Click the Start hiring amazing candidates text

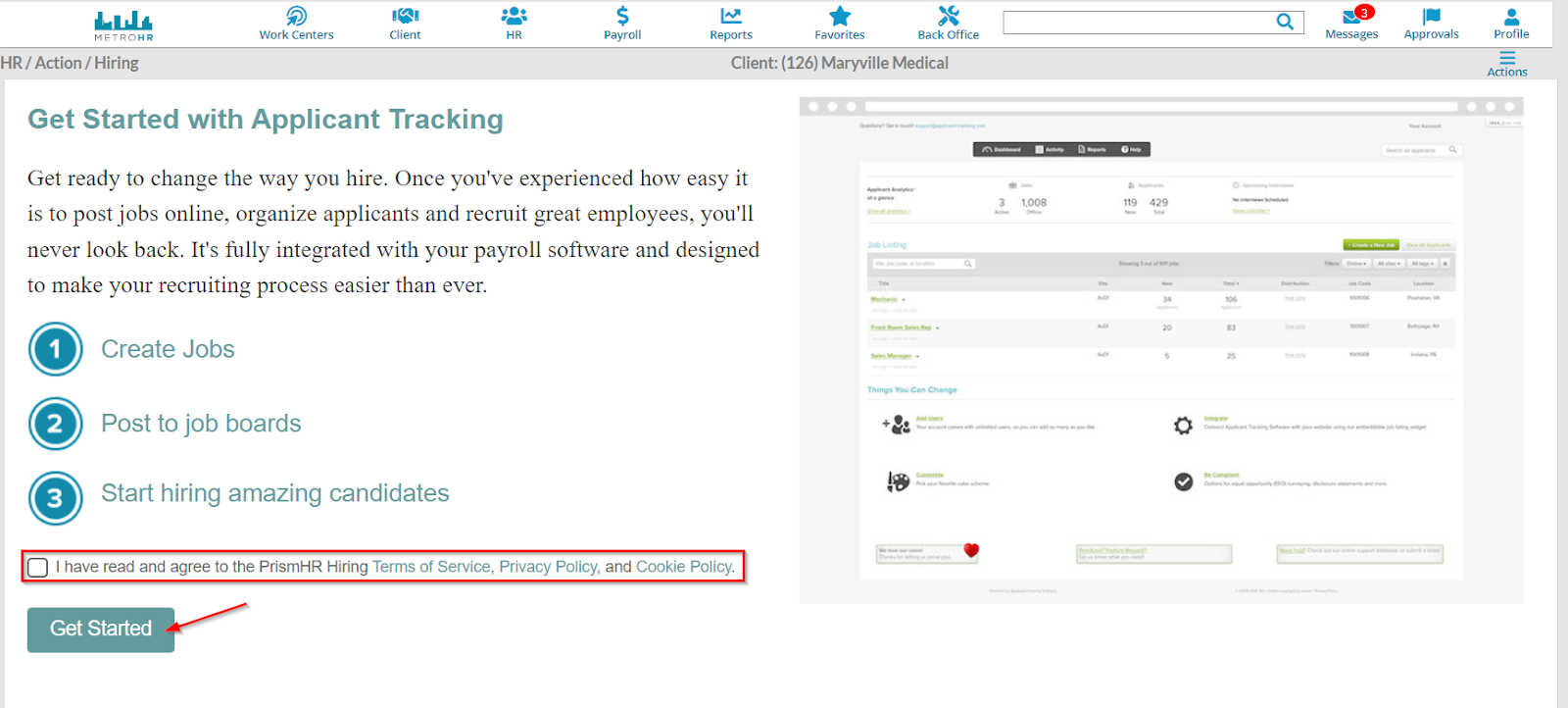[x=275, y=493]
